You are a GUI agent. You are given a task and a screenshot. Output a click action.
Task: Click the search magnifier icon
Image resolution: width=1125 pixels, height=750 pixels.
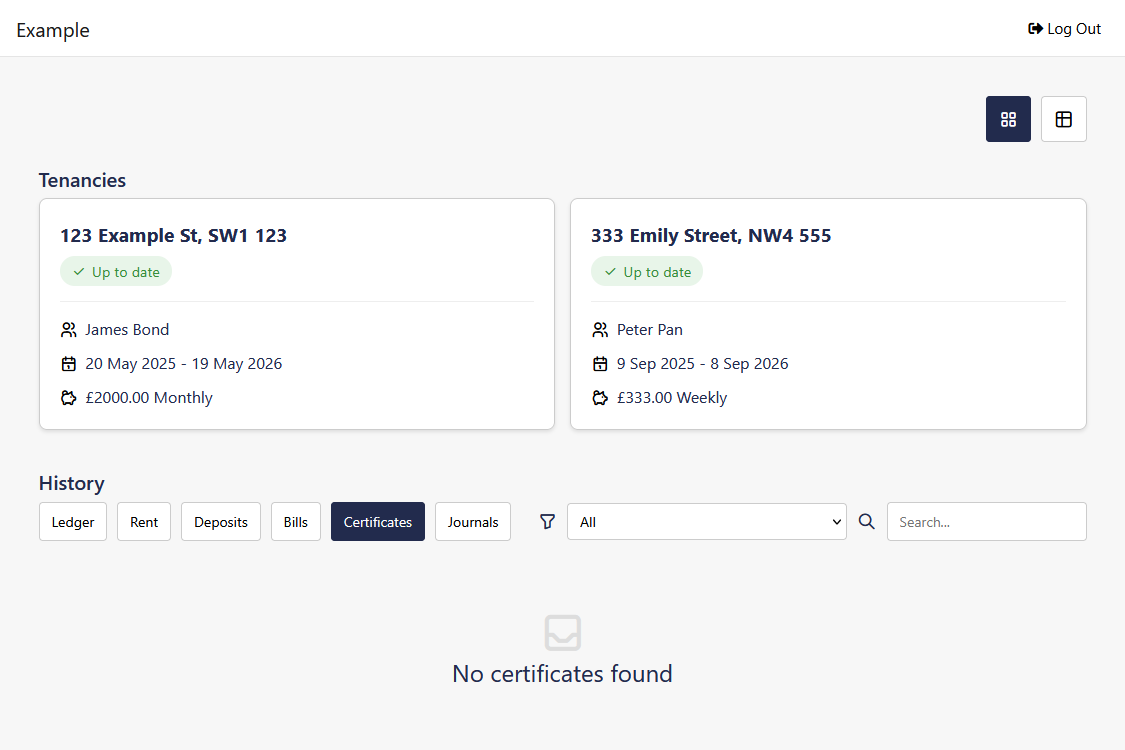[866, 521]
